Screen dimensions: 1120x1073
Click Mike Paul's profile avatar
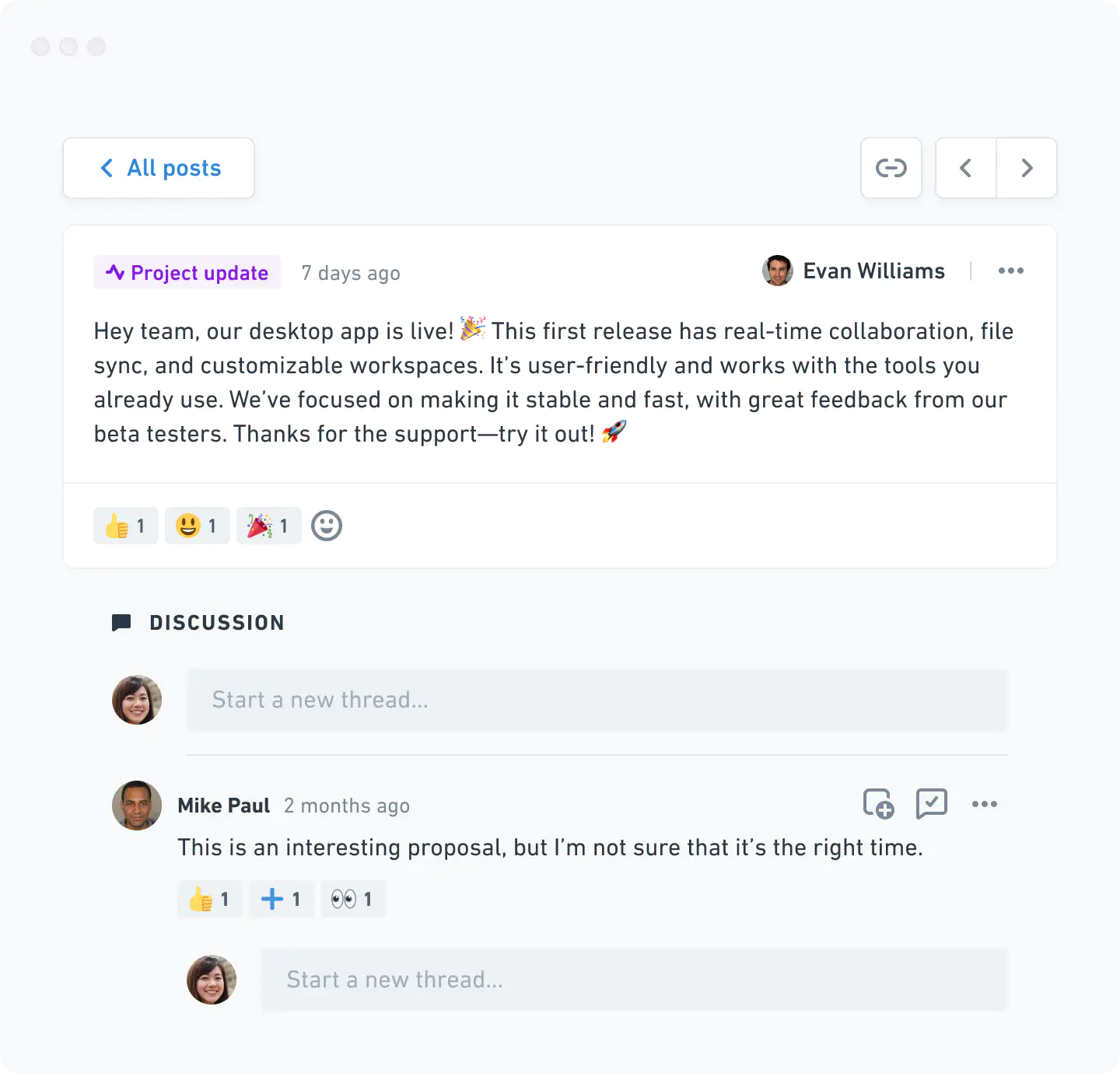click(137, 806)
